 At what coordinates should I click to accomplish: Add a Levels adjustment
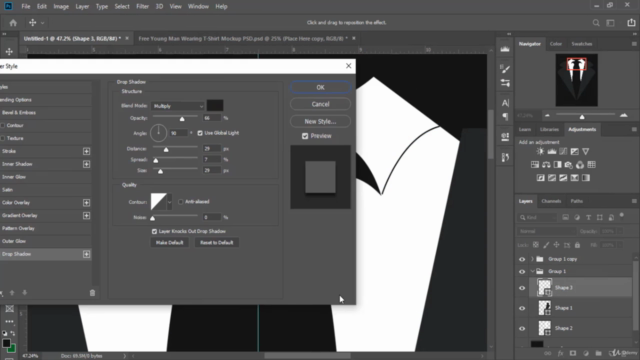tap(552, 151)
